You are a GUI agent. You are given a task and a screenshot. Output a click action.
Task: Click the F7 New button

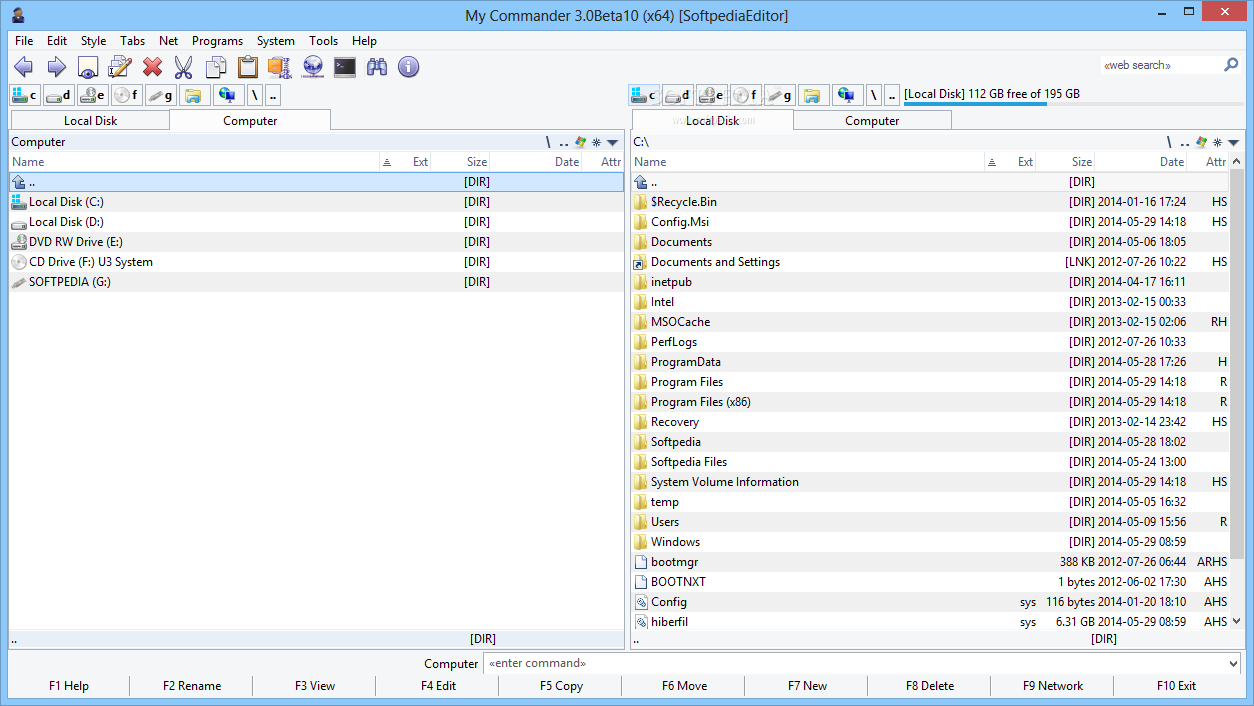pos(807,686)
